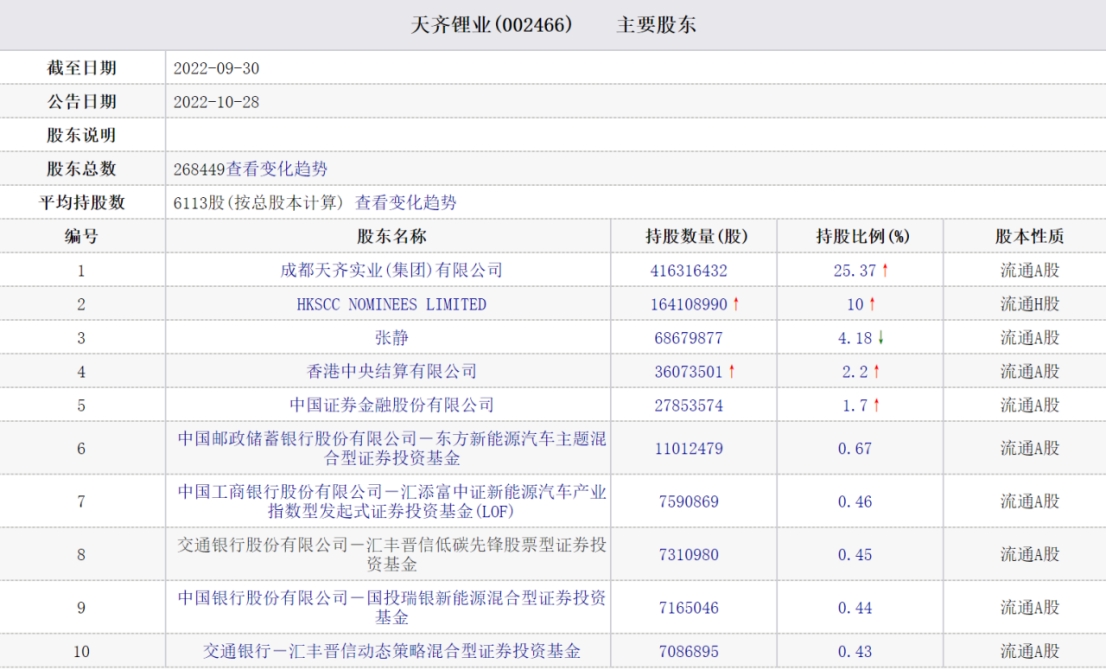Click the 持股数量(股) column header
The height and width of the screenshot is (670, 1107).
tap(696, 237)
